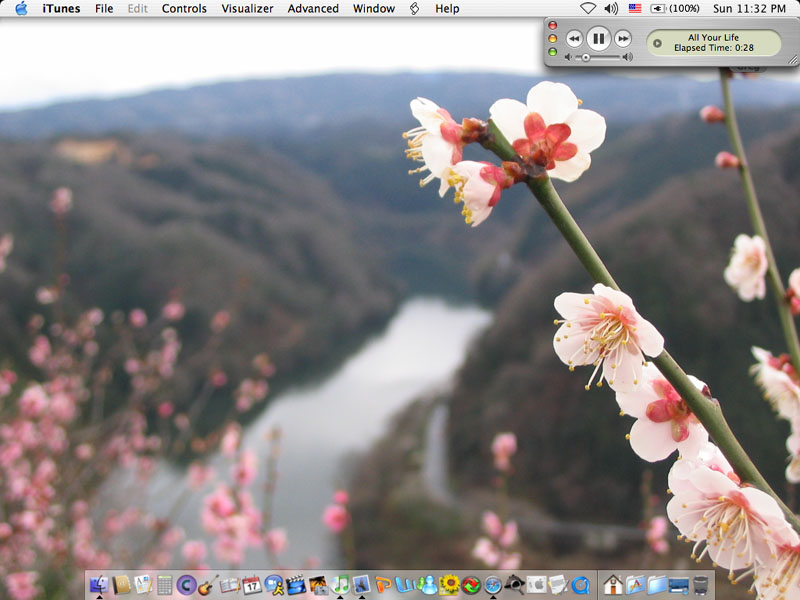Go back to the previous track

(574, 39)
